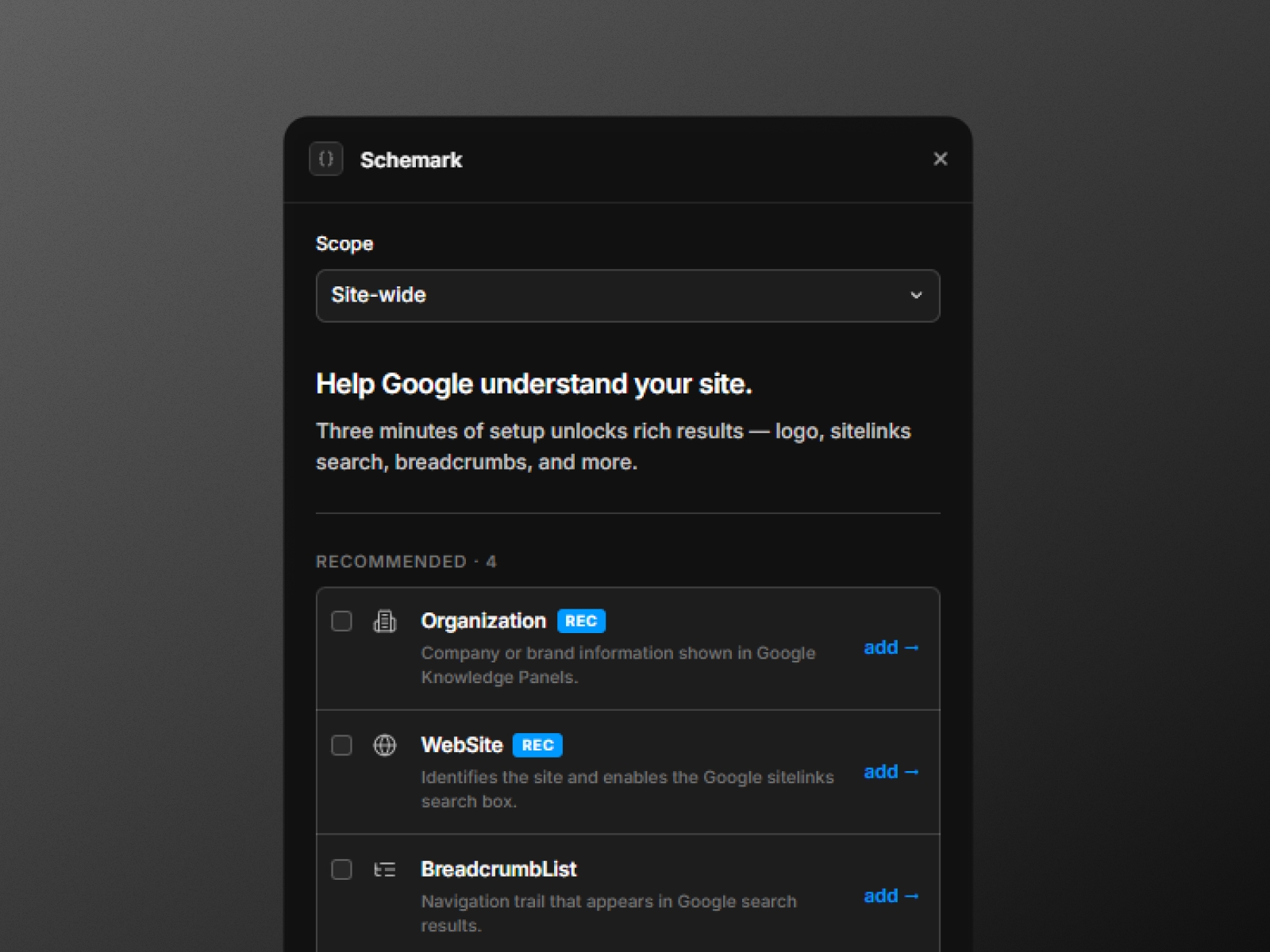Click add next to WebSite

[x=891, y=771]
